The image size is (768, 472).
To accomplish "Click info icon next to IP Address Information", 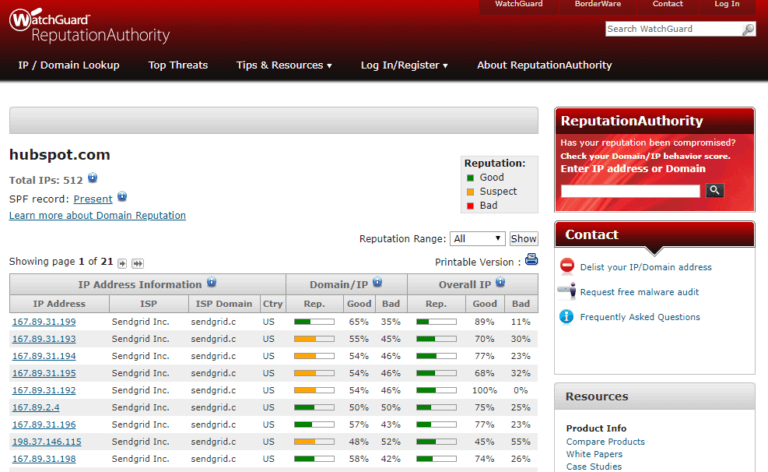I will click(x=212, y=282).
